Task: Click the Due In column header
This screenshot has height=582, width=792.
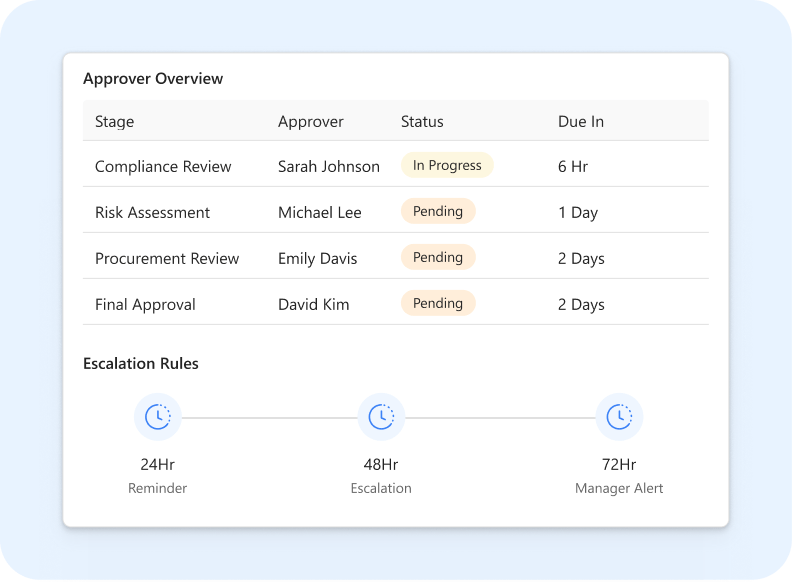Action: click(581, 122)
